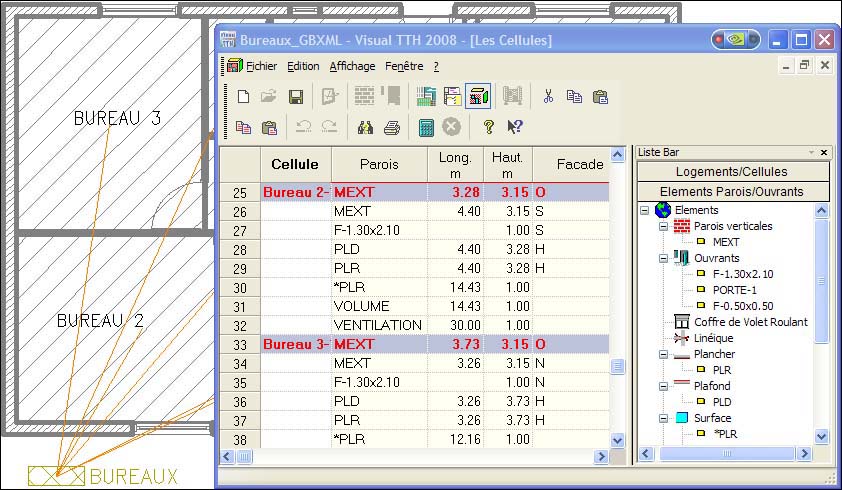Viewport: 842px width, 490px height.
Task: Launch calculation with the calculator icon
Action: (426, 127)
